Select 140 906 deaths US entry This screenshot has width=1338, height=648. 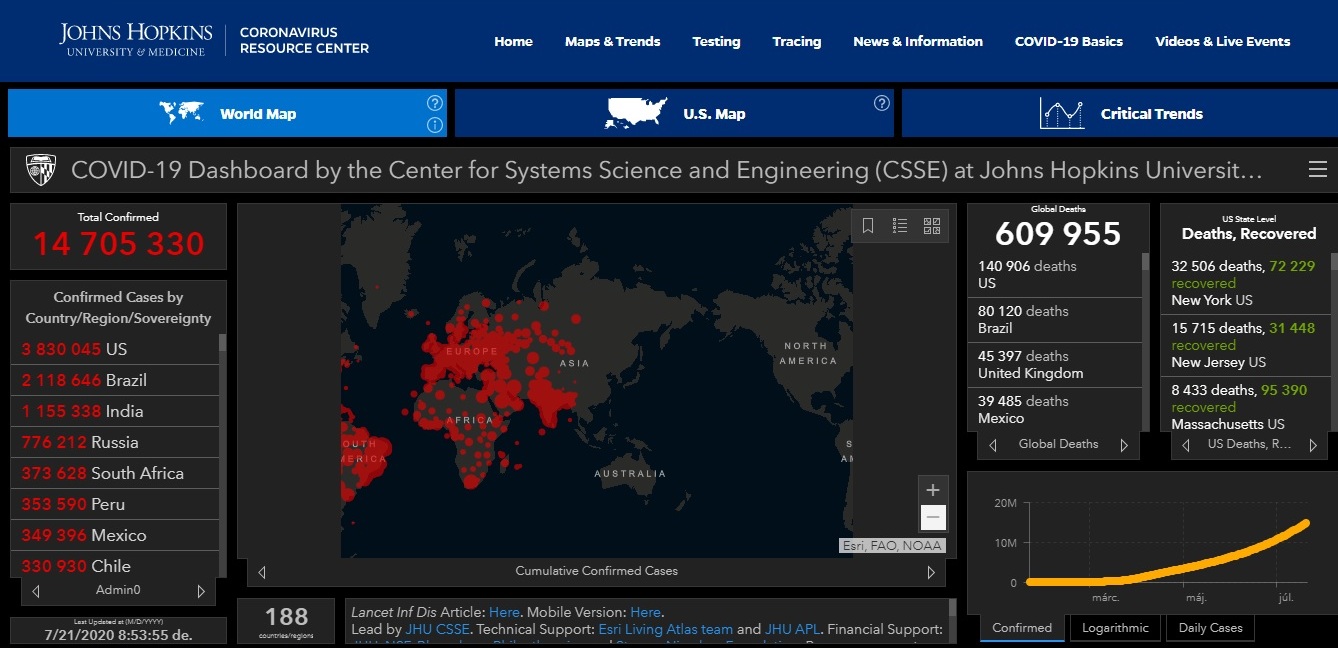coord(1054,275)
